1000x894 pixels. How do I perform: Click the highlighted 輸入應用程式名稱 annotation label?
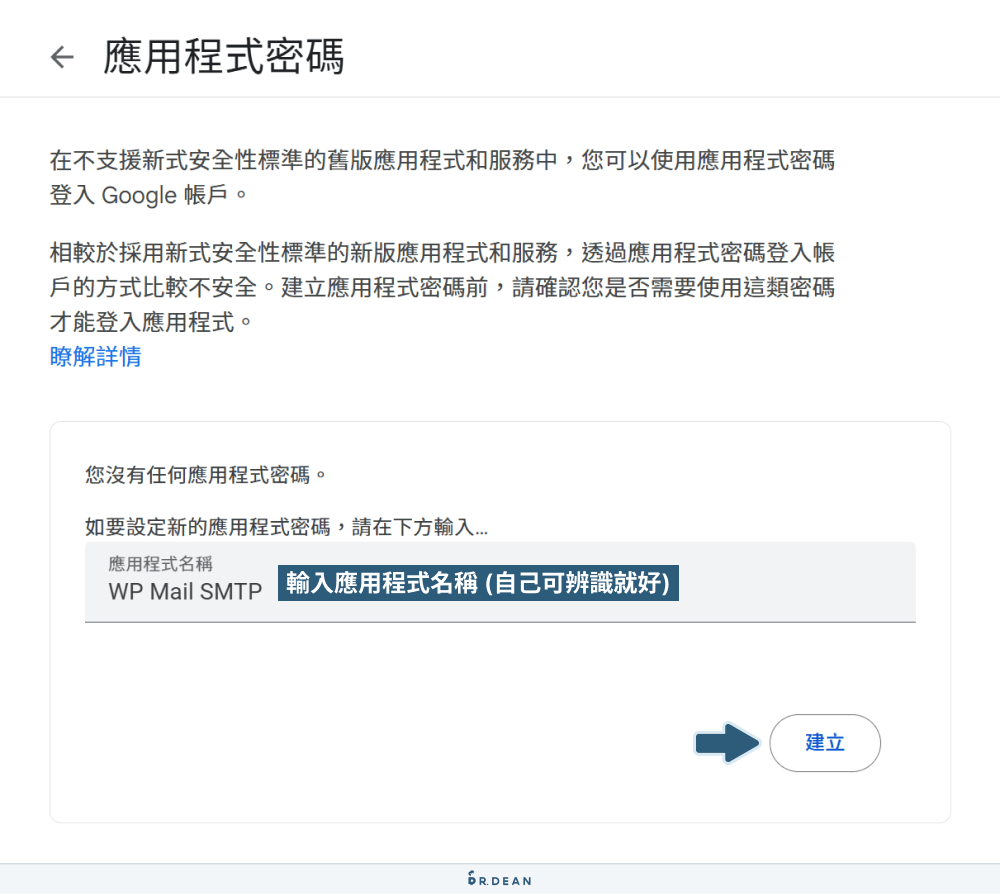coord(479,584)
